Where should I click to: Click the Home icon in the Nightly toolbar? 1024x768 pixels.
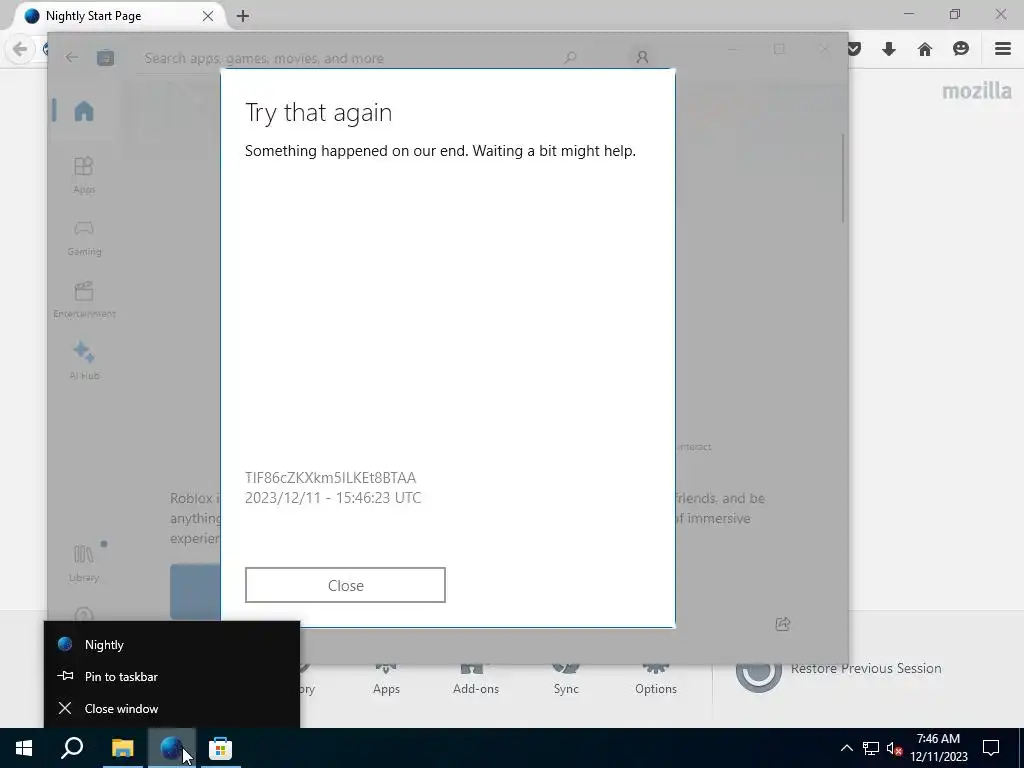click(925, 49)
